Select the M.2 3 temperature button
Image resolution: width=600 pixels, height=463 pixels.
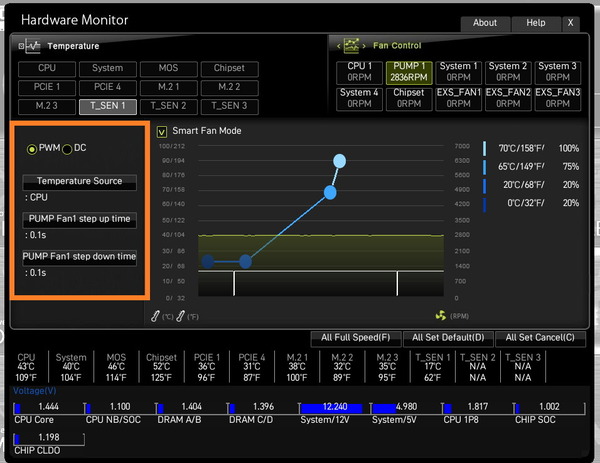pos(47,106)
